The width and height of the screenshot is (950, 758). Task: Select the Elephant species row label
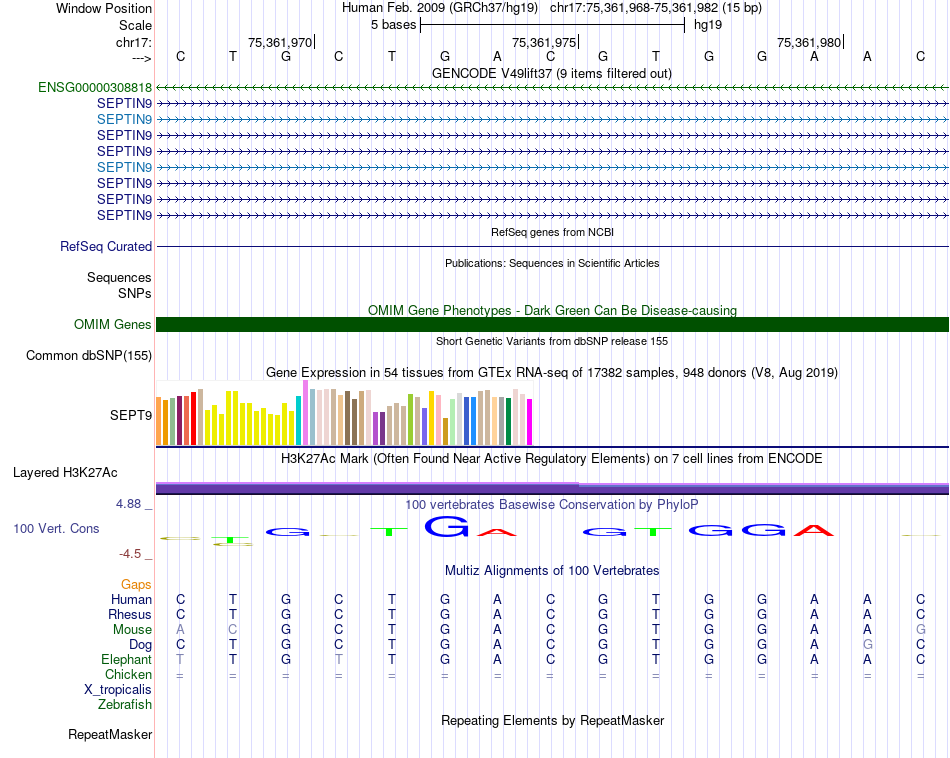(x=127, y=660)
